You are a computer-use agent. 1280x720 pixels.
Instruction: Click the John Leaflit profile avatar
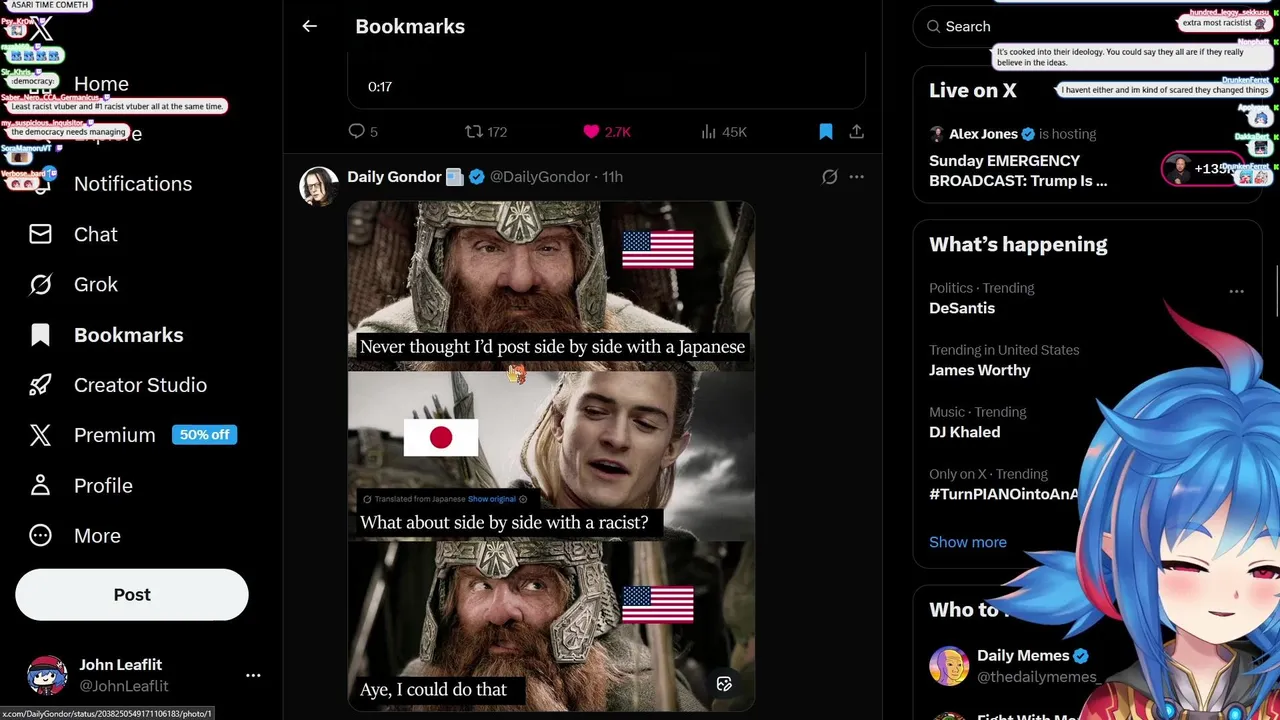(47, 675)
